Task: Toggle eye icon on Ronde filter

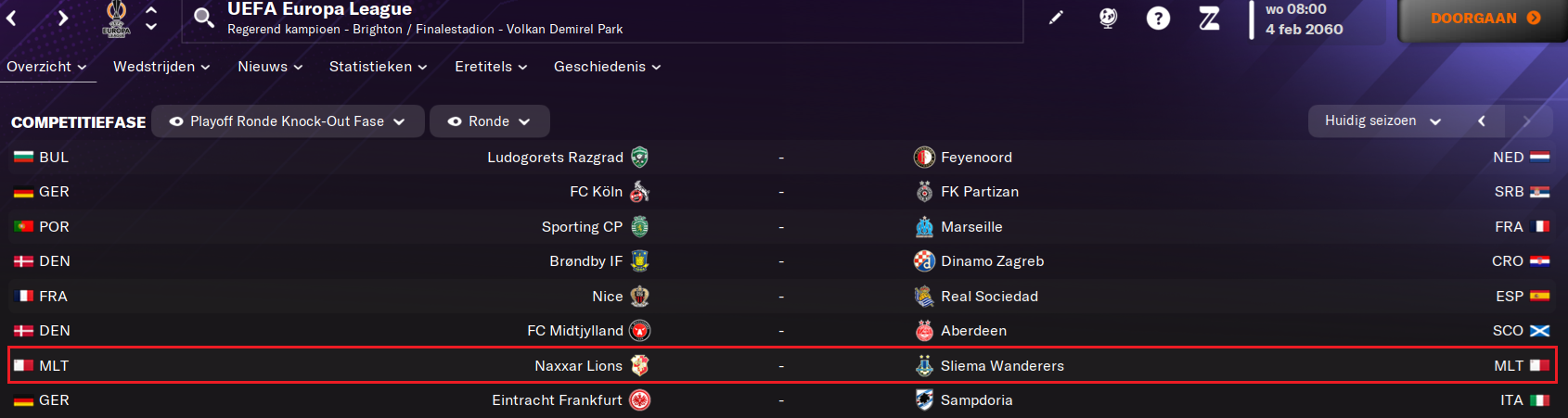Action: (x=455, y=121)
